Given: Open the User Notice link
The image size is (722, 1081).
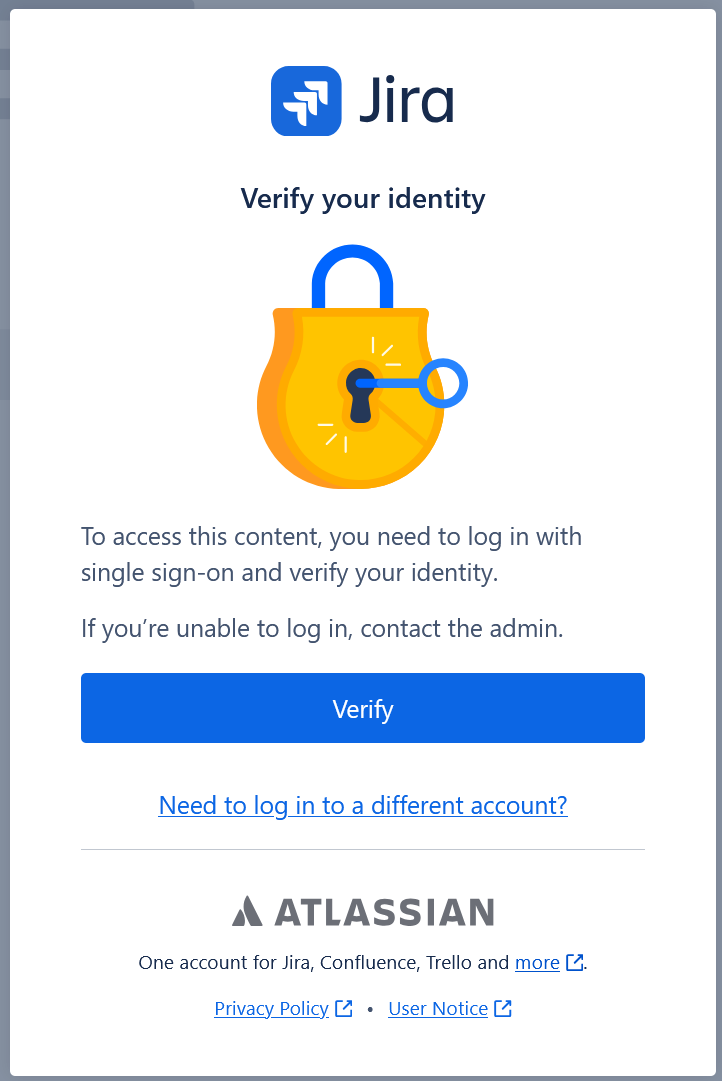Looking at the screenshot, I should [x=438, y=1009].
